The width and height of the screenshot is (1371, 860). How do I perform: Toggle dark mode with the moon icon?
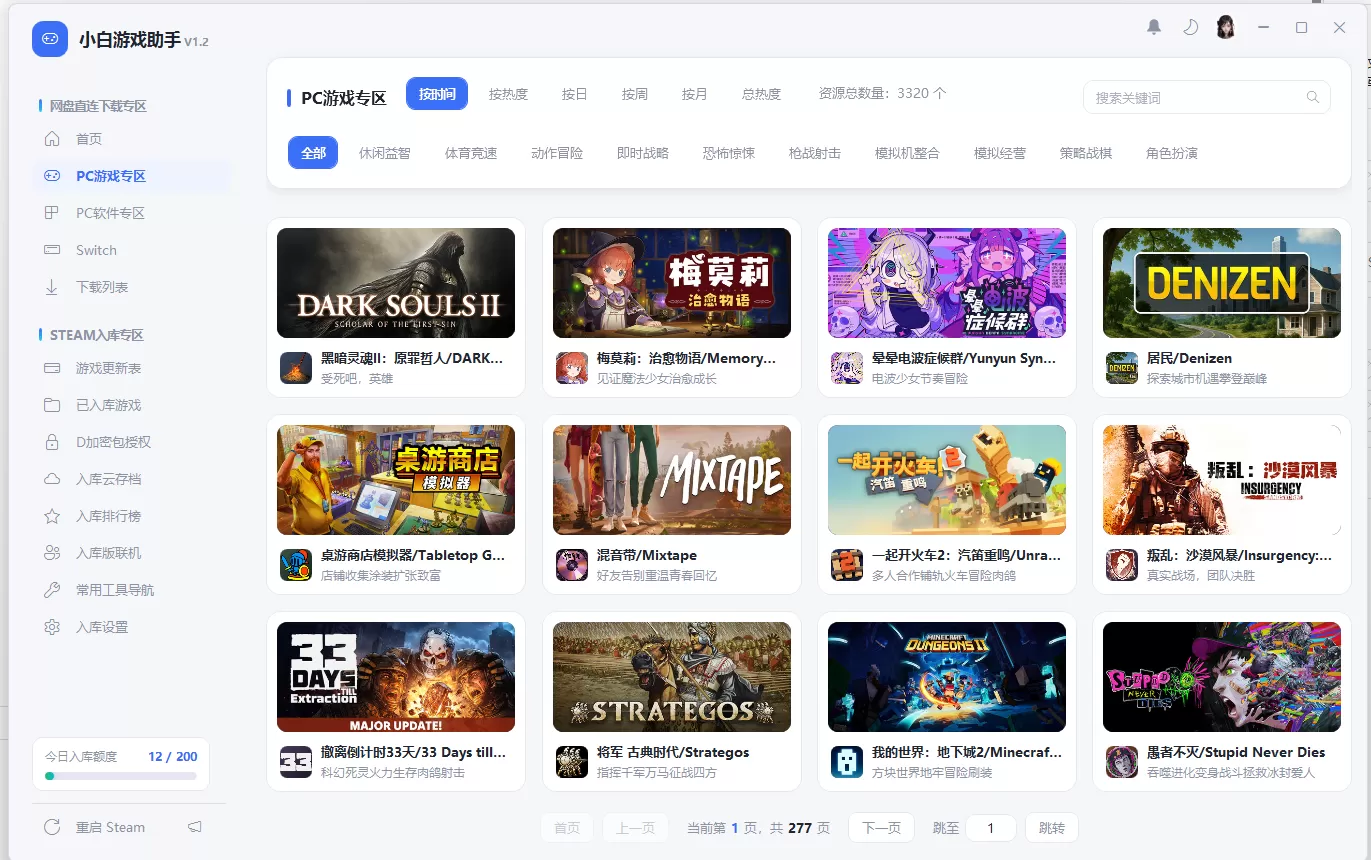(x=1190, y=27)
